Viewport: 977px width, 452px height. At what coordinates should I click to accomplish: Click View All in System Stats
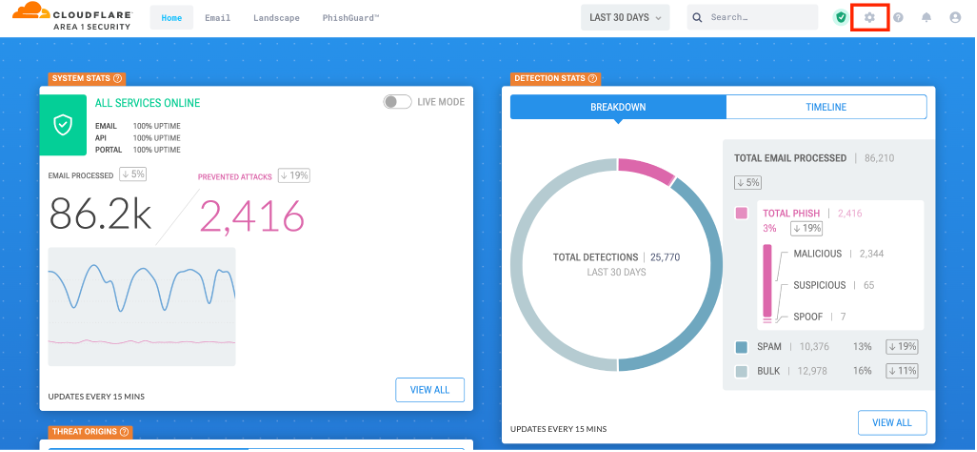point(430,390)
